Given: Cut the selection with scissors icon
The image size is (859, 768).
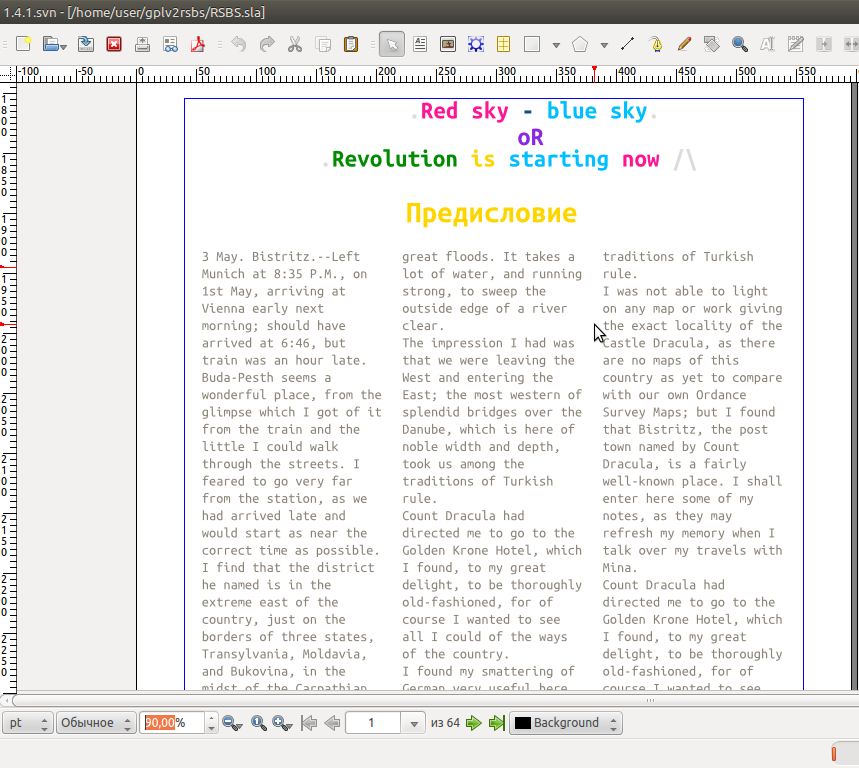Looking at the screenshot, I should click(x=295, y=44).
